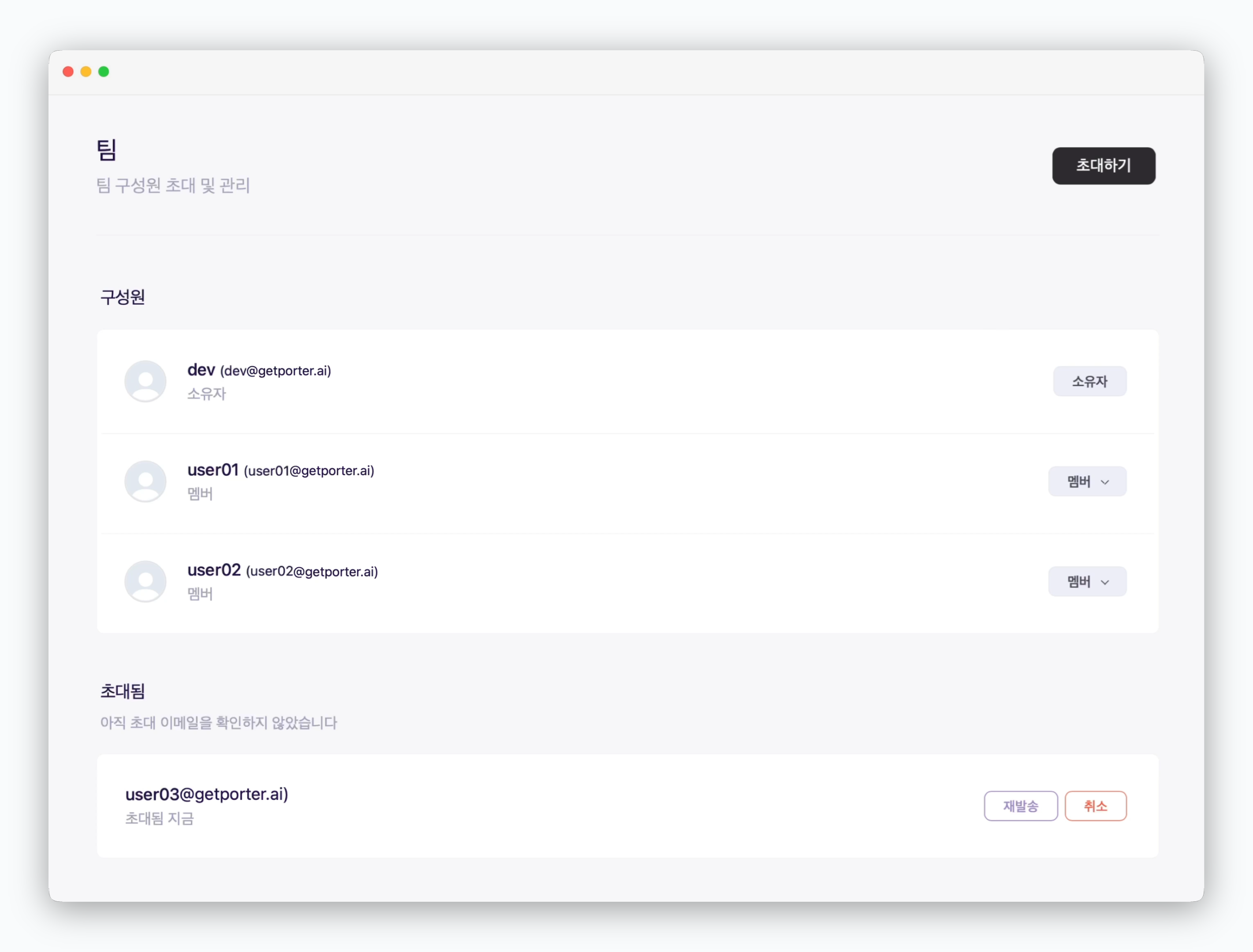Open user01's 멤버 role dropdown

(x=1087, y=482)
